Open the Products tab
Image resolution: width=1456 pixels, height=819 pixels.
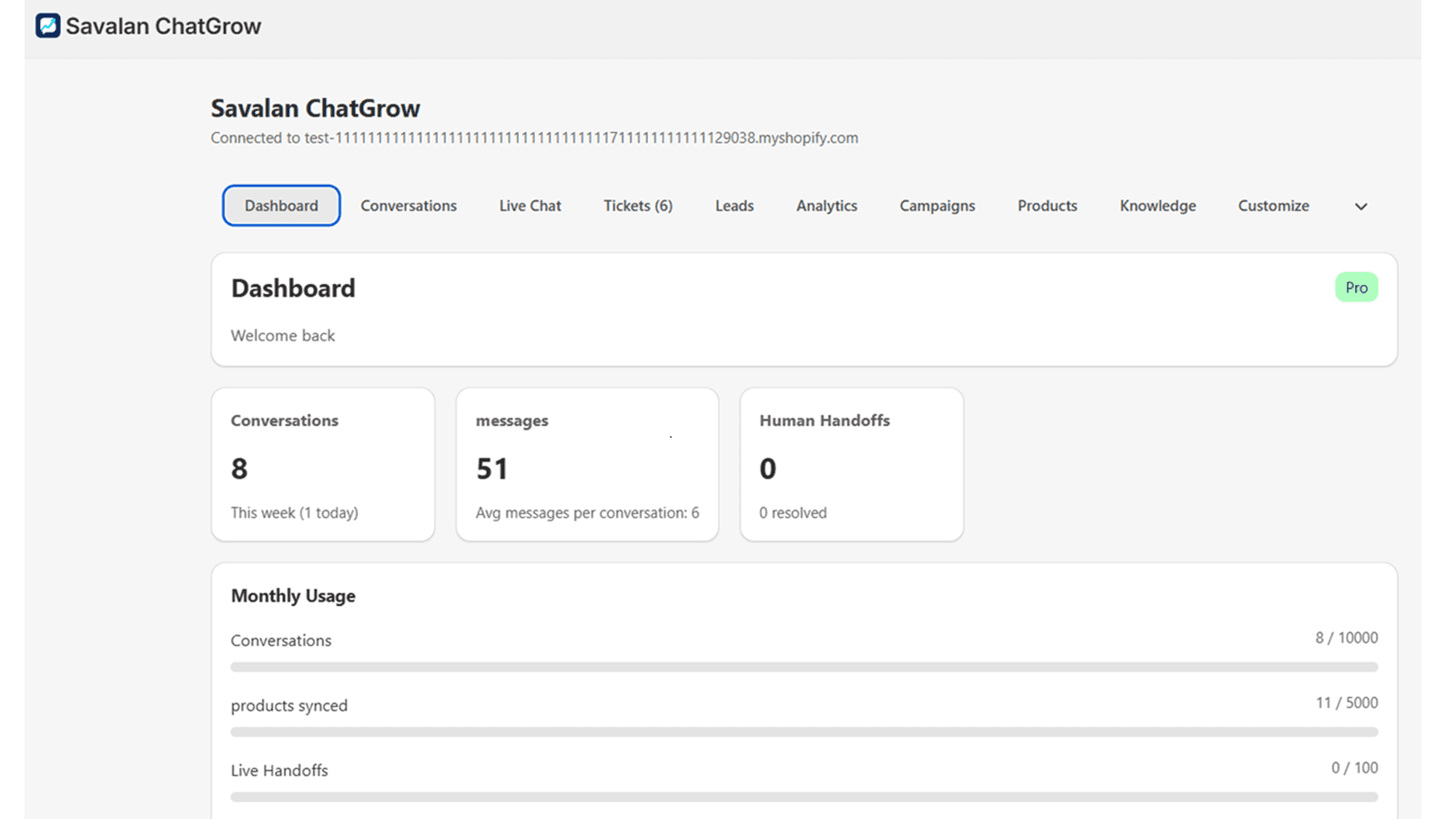click(x=1047, y=206)
